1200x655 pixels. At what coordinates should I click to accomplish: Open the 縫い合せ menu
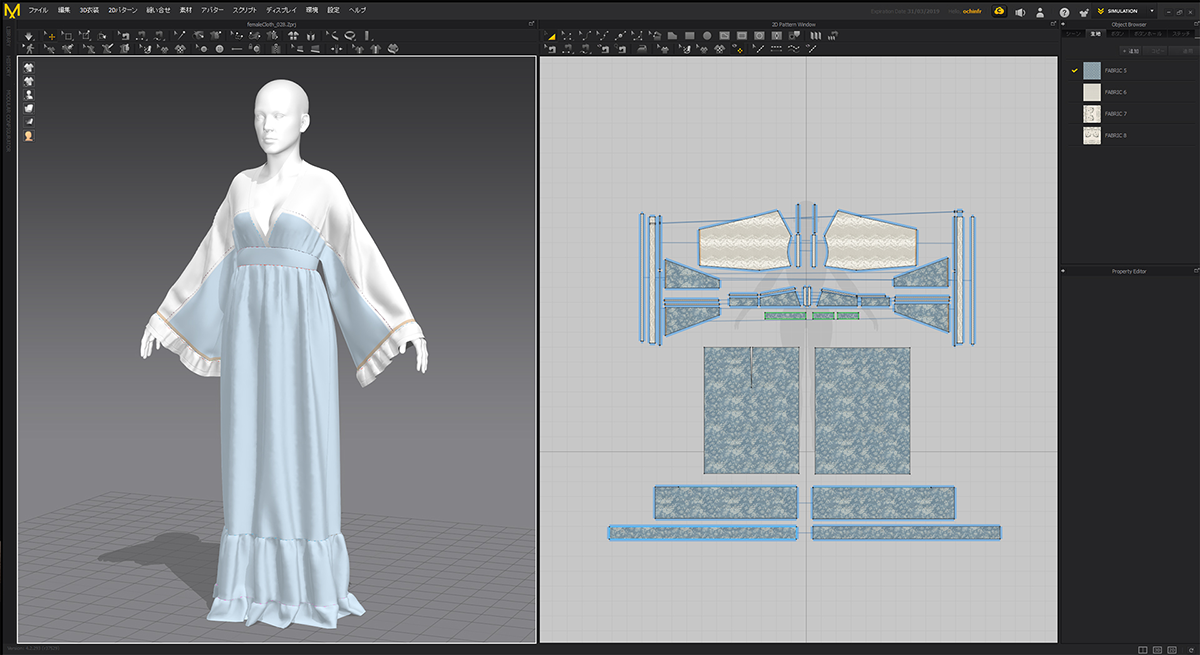pos(158,9)
